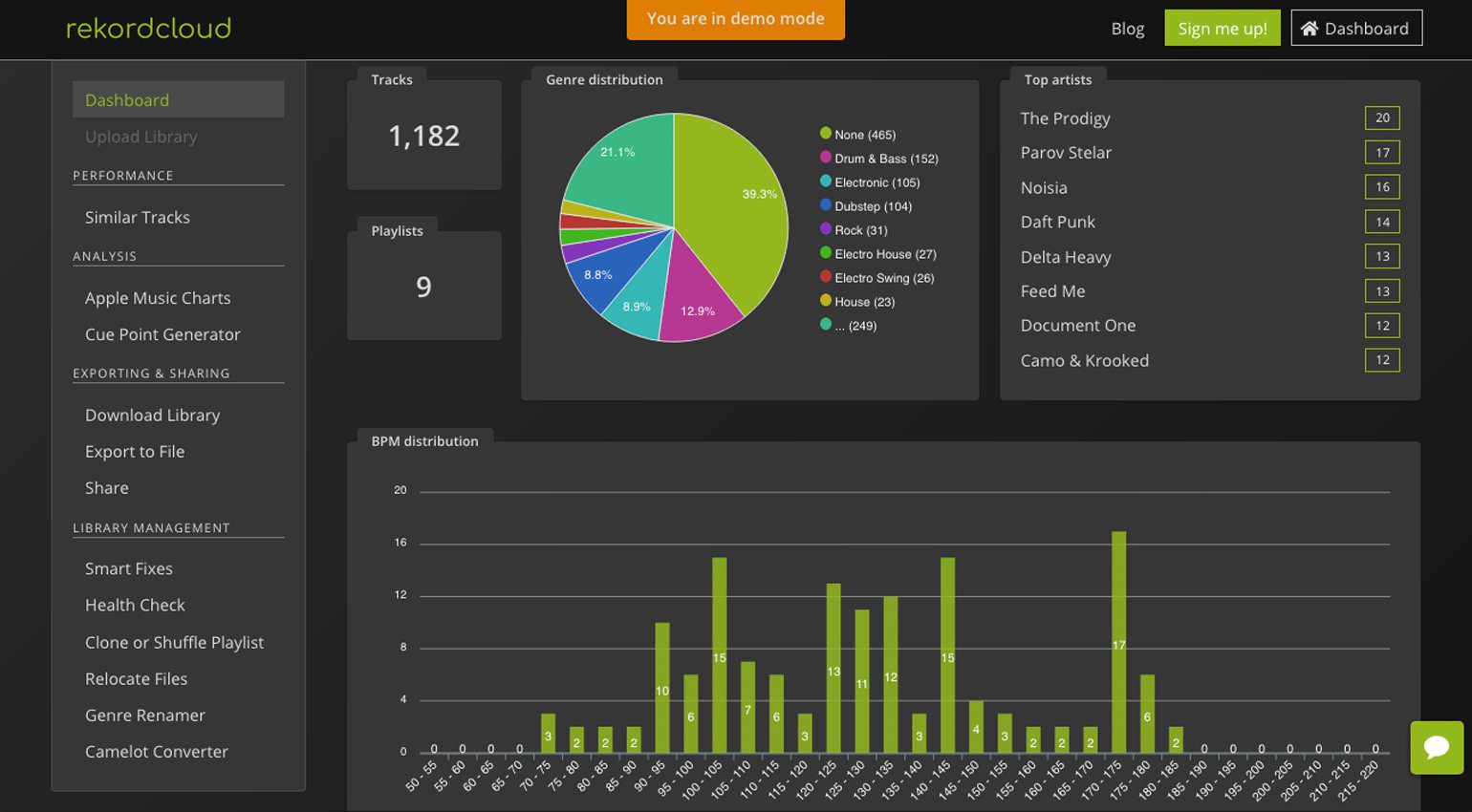
Task: Open Clone or Shuffle Playlist
Action: click(174, 642)
